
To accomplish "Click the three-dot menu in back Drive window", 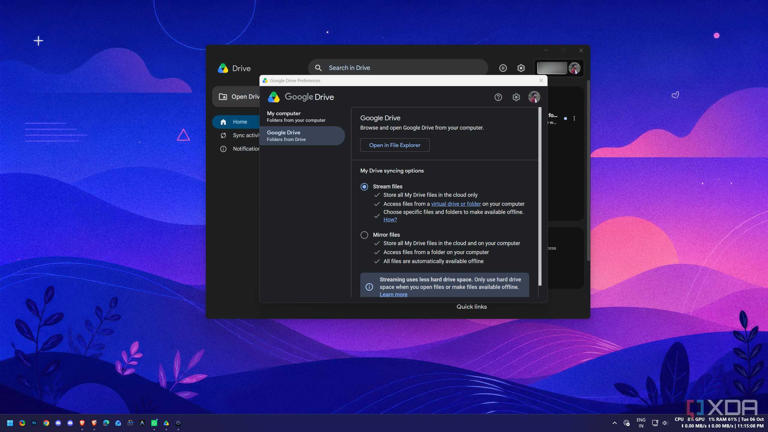I will (574, 119).
